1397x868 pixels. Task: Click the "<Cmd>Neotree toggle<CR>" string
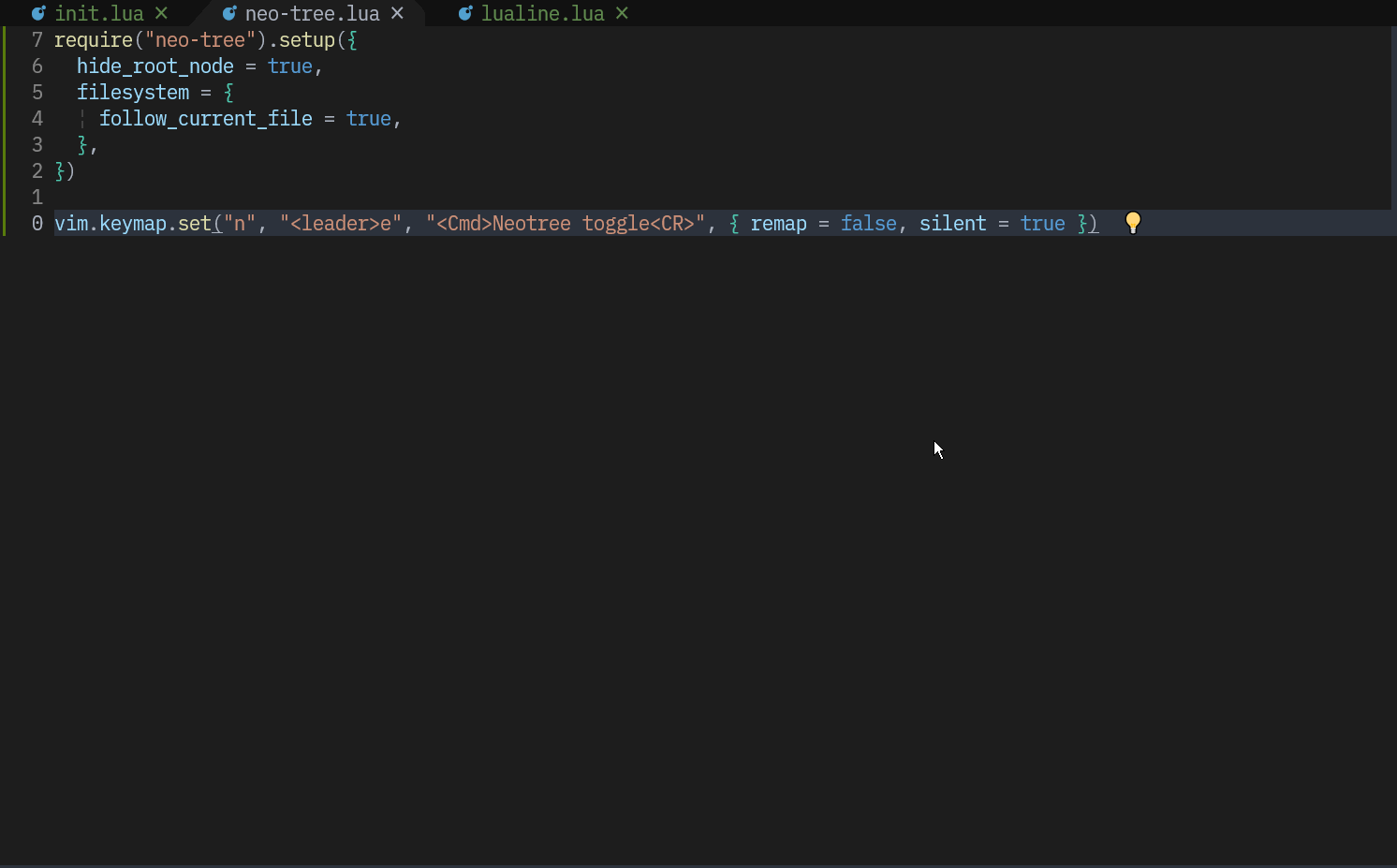(x=566, y=224)
